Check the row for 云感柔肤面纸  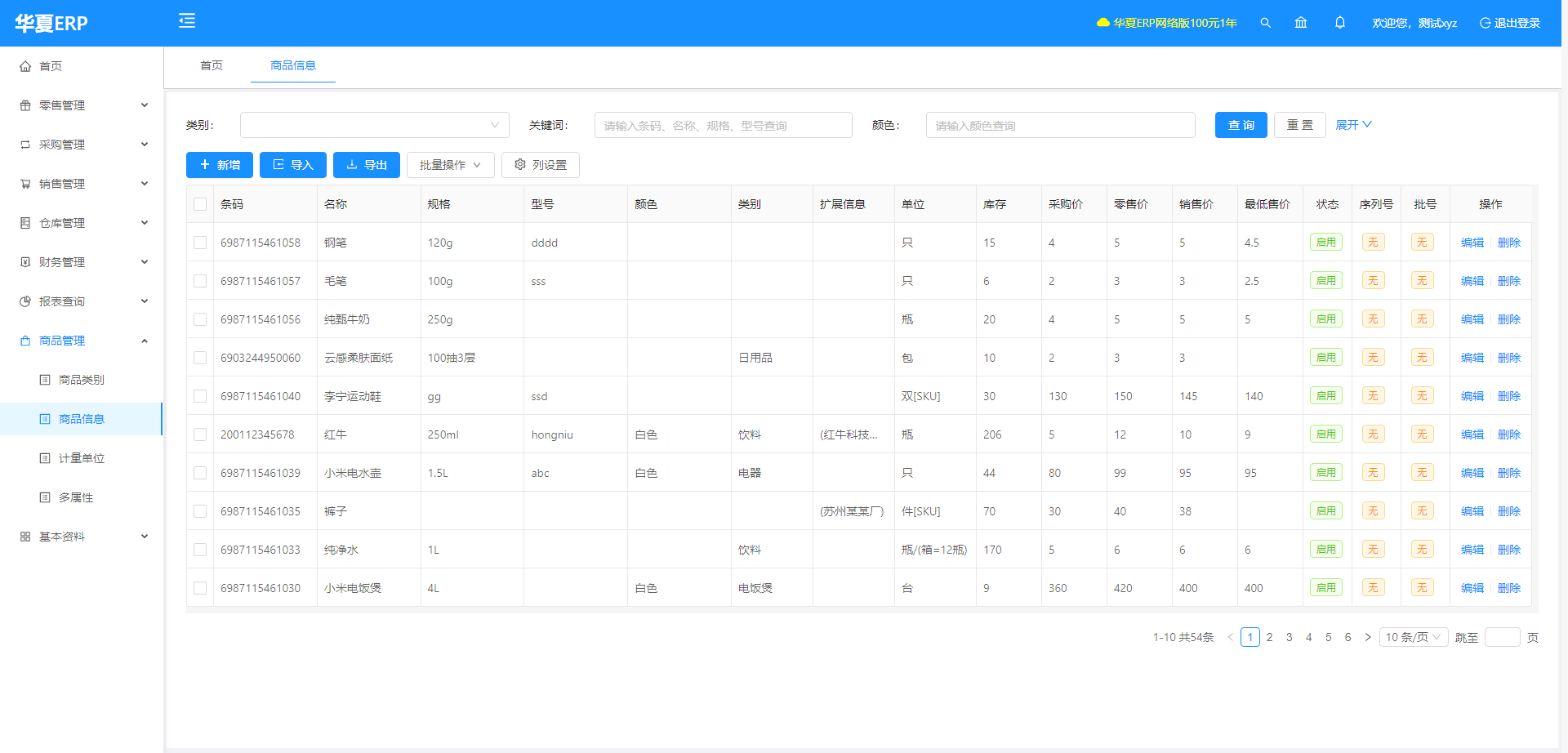[x=200, y=358]
